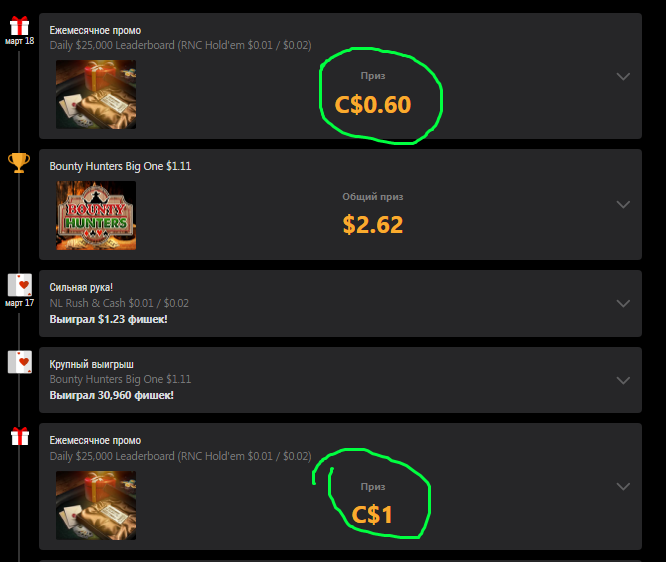Image resolution: width=666 pixels, height=562 pixels.
Task: Expand the Сильная рука entry chevron
Action: point(623,303)
